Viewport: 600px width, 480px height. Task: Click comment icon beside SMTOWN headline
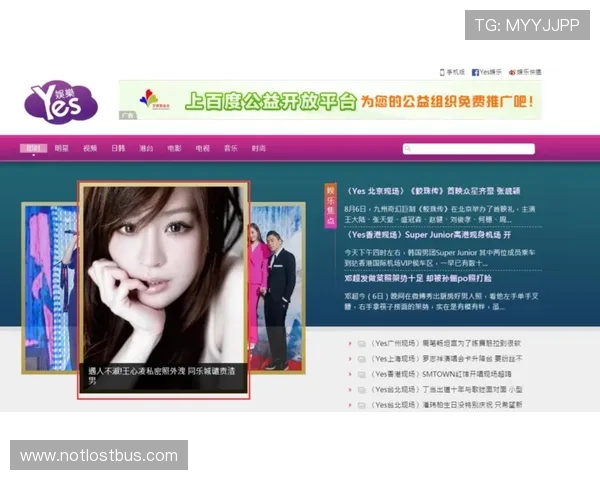pyautogui.click(x=361, y=374)
